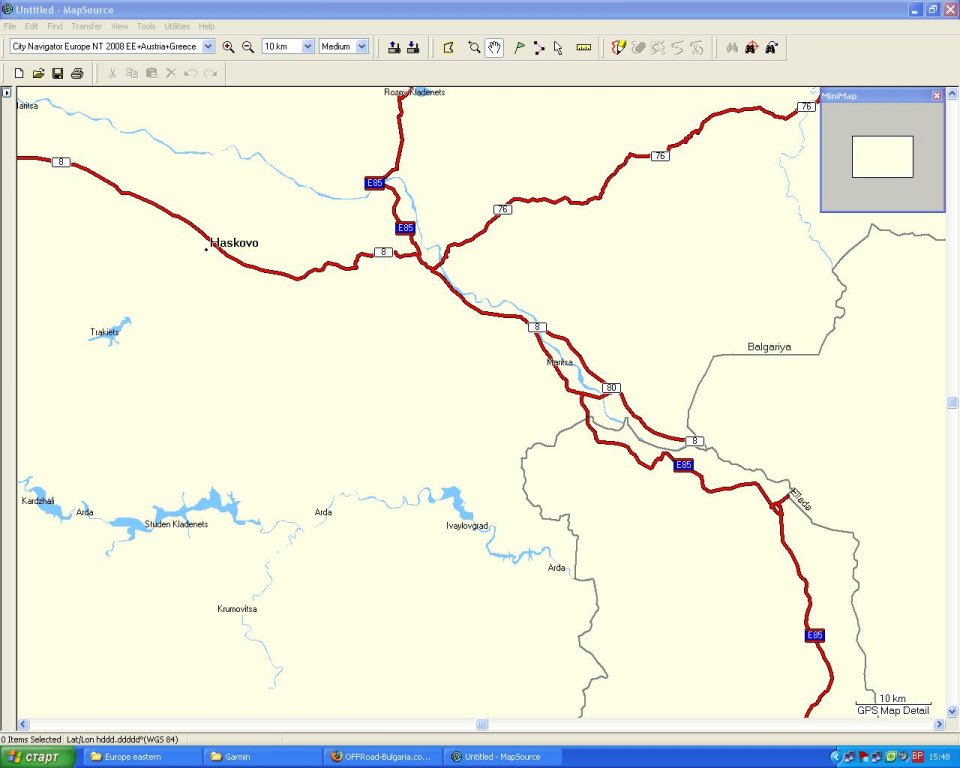This screenshot has height=768, width=960.
Task: Open the Utilities menu
Action: click(177, 26)
